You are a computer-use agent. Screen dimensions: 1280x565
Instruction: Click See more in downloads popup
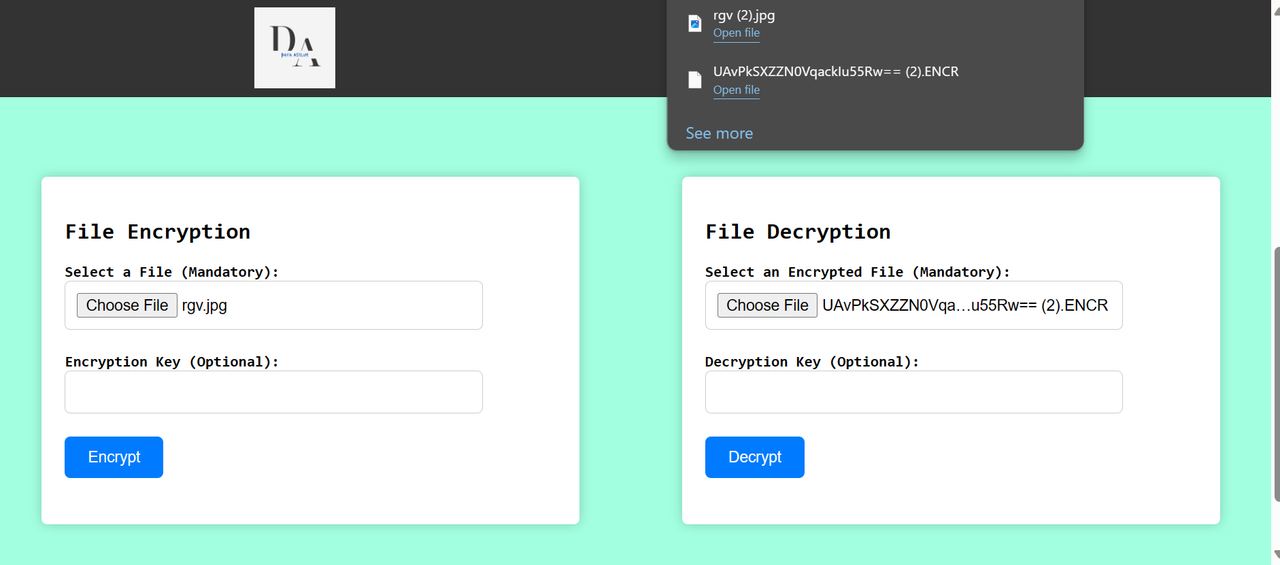coord(719,133)
